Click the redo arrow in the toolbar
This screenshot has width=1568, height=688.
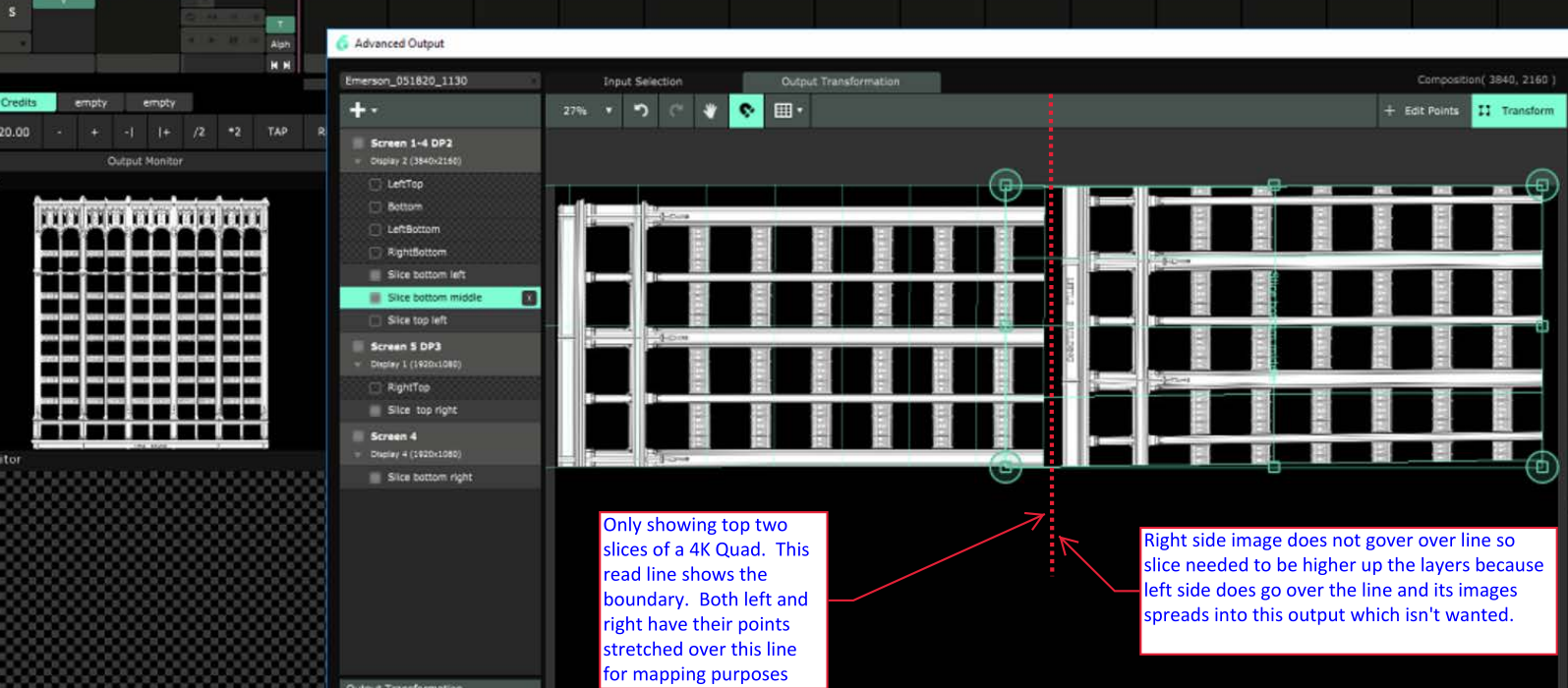(676, 111)
